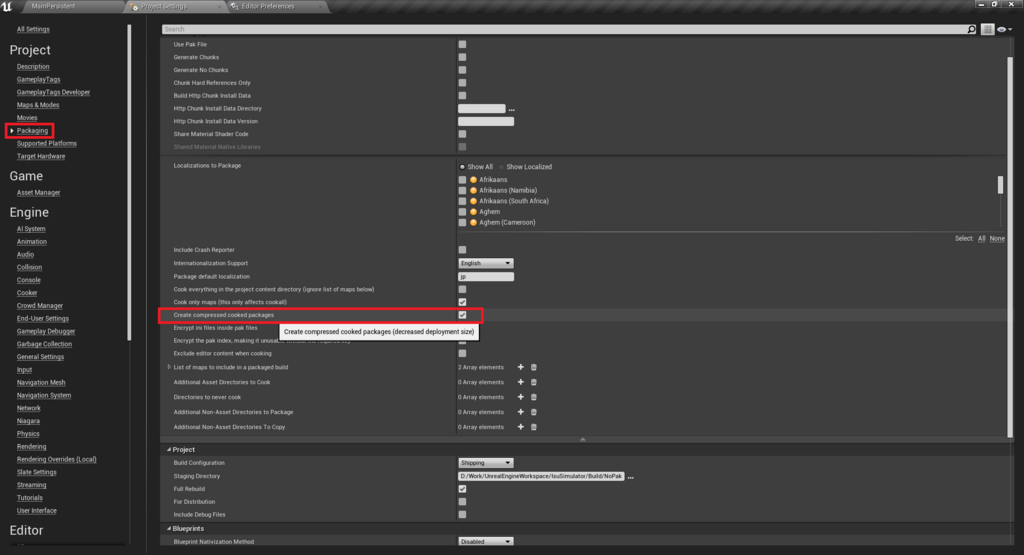This screenshot has height=555, width=1024.
Task: Click the settings sidebar scrollbar
Action: coord(129,183)
